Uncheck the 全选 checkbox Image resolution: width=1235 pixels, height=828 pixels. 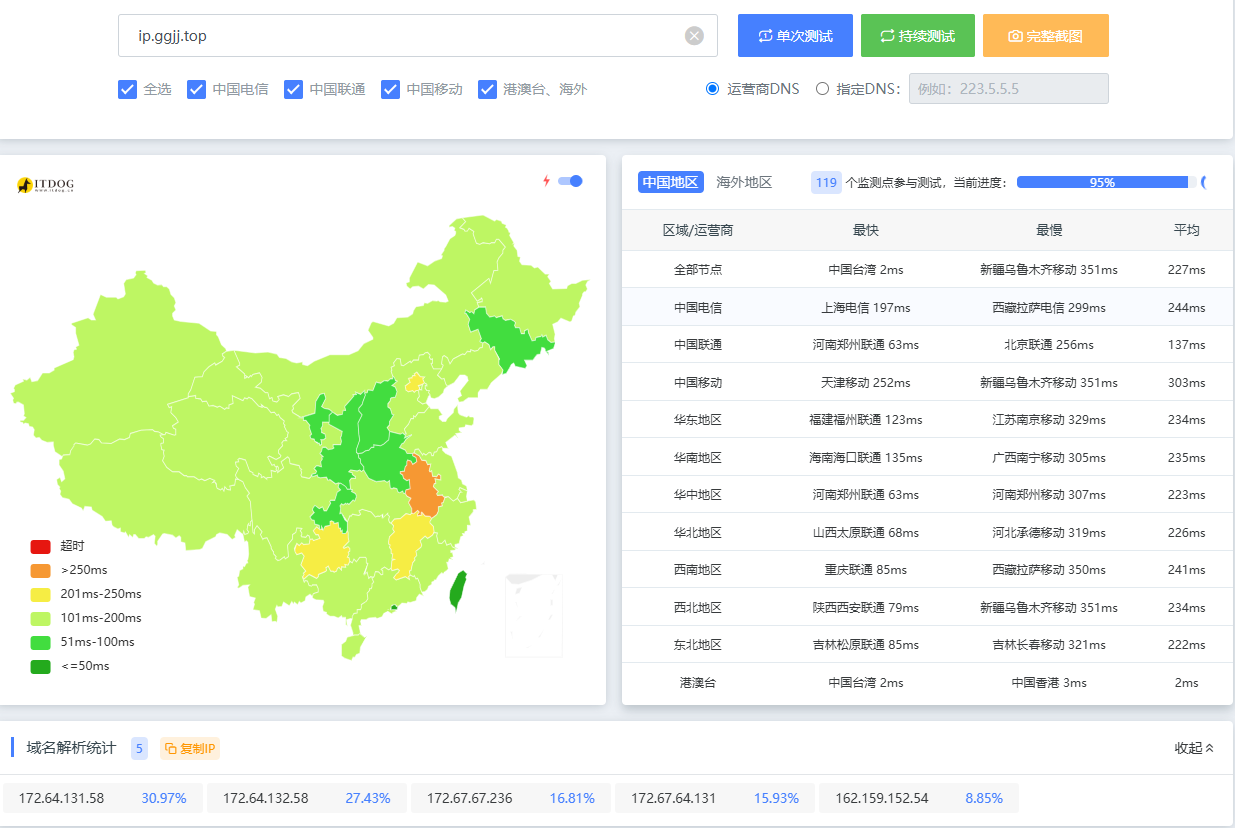click(x=128, y=89)
